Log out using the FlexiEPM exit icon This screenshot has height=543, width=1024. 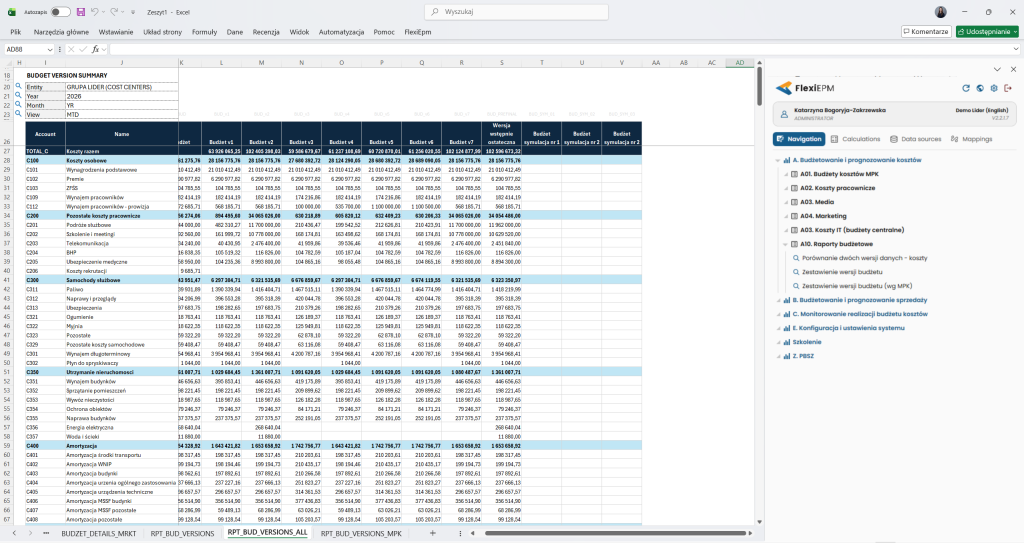point(1008,88)
